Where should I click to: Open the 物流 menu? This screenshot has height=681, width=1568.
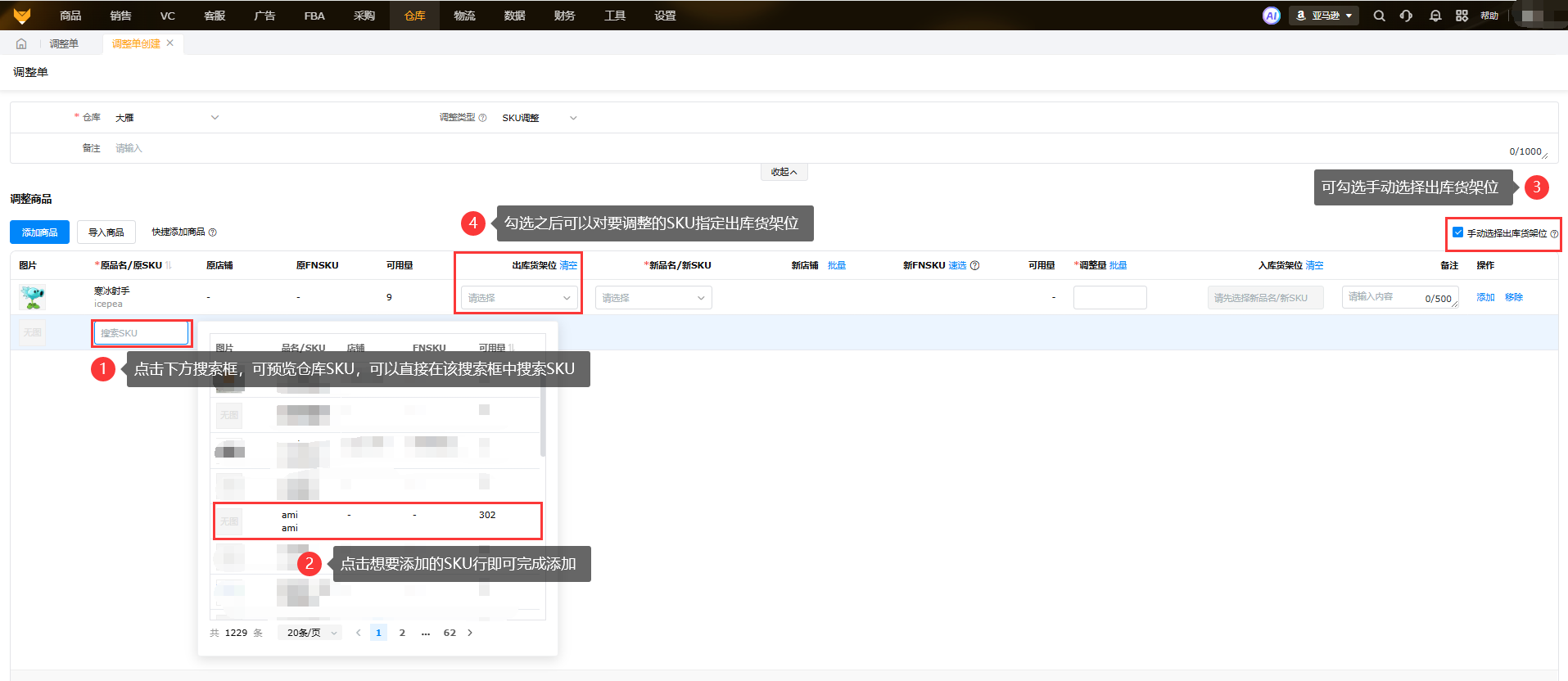(464, 16)
